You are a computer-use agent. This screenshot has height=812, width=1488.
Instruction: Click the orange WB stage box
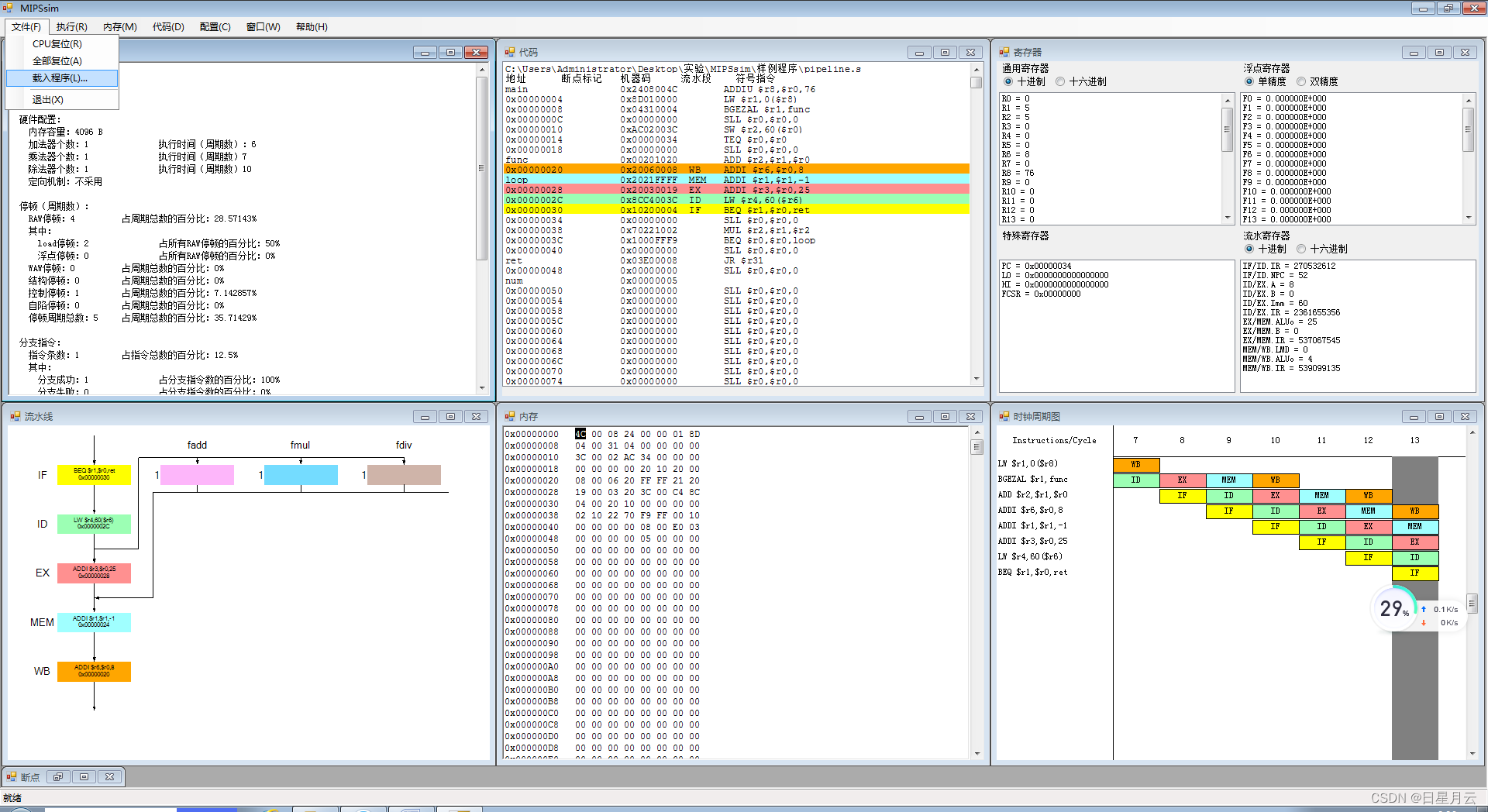pyautogui.click(x=94, y=672)
